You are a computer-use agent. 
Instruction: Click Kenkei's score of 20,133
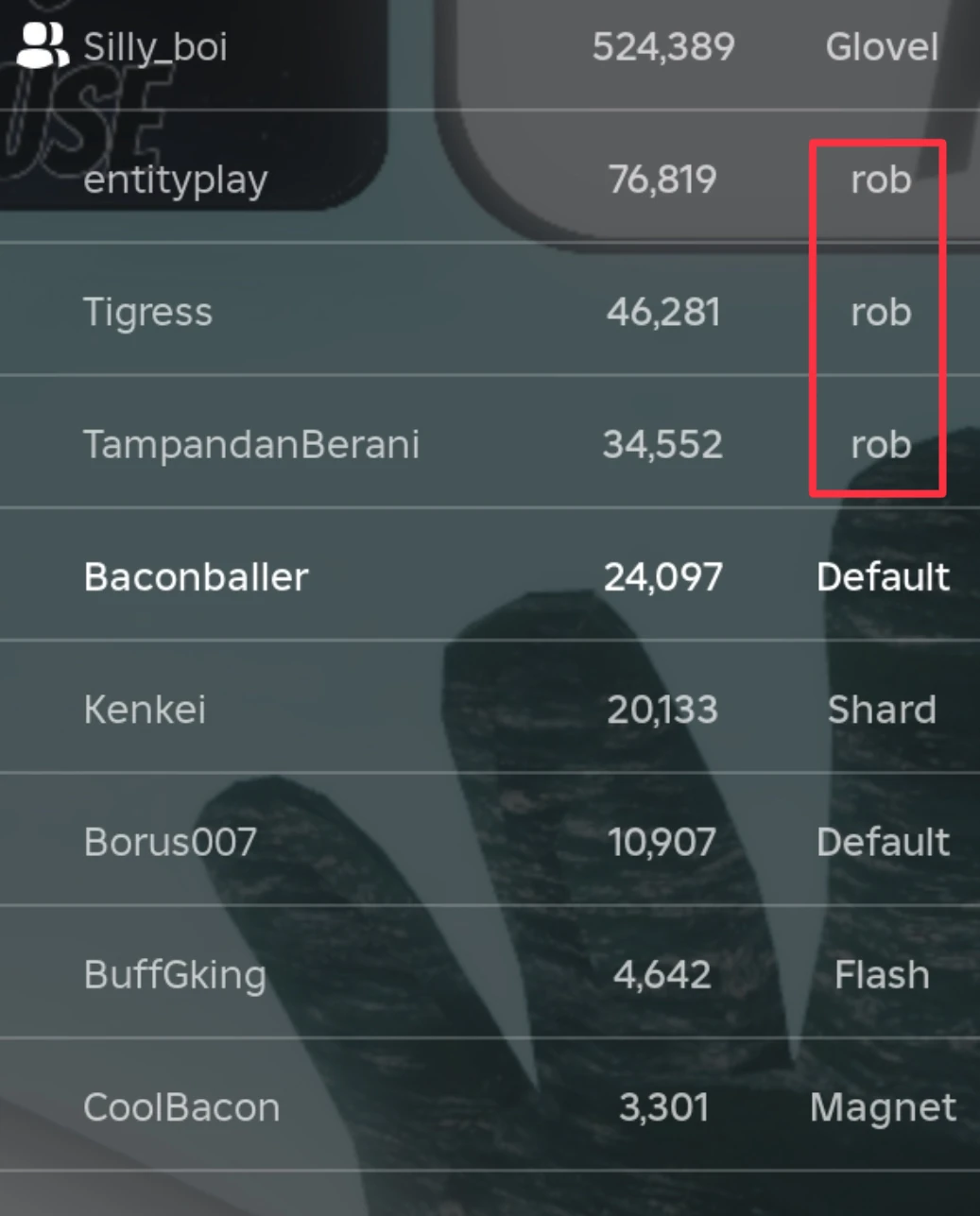pos(662,710)
